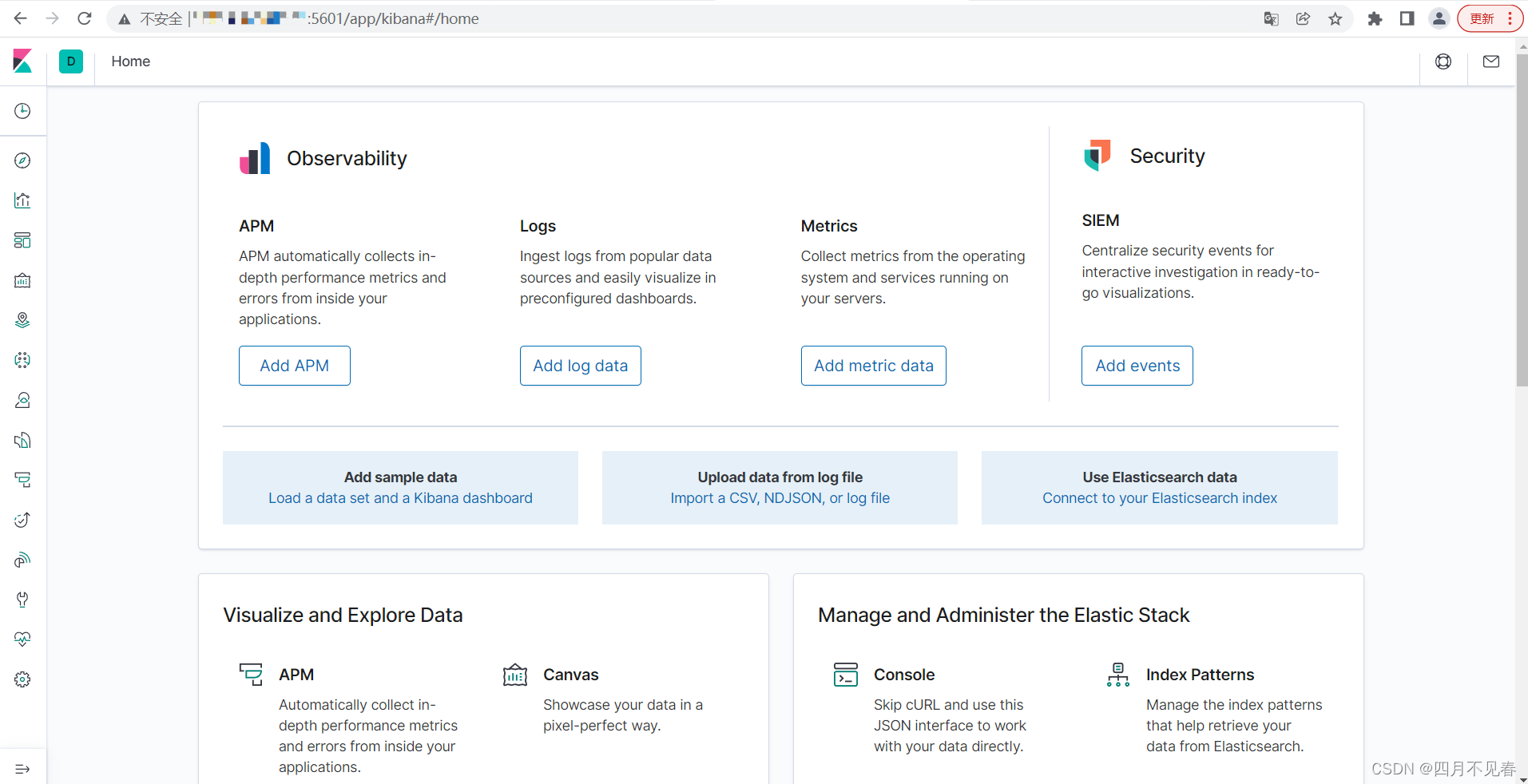Click the Metrics section title

coord(829,226)
